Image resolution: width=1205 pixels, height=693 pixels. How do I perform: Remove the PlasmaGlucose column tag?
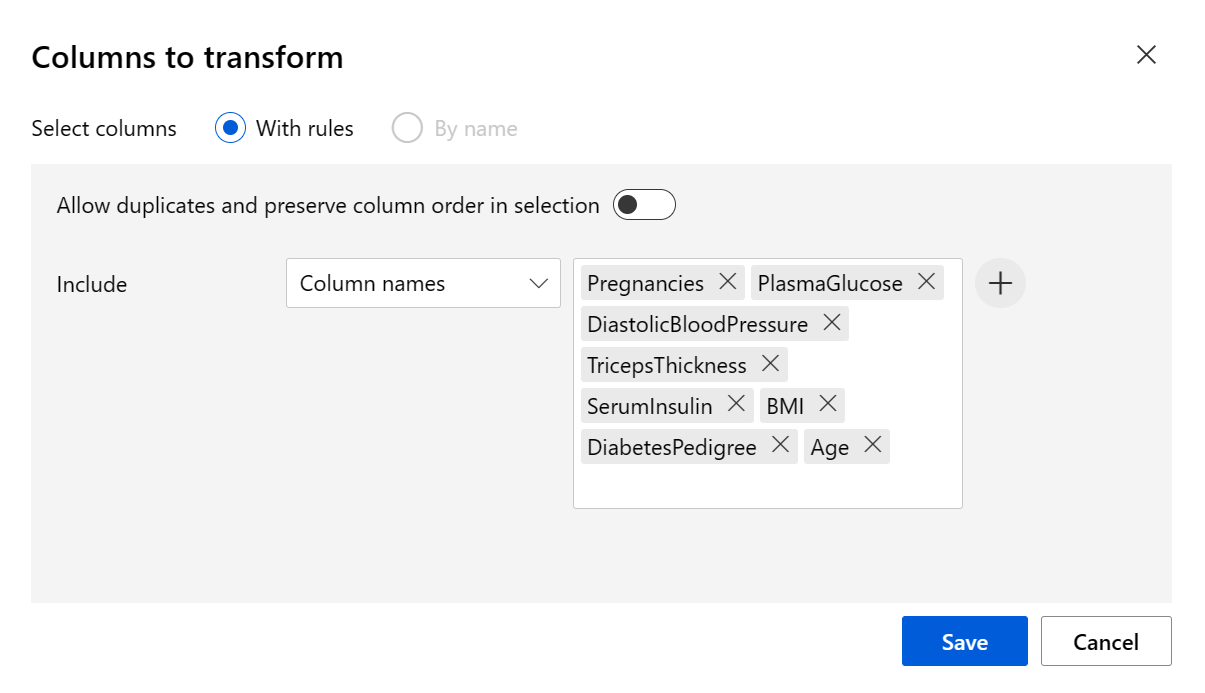click(x=926, y=283)
